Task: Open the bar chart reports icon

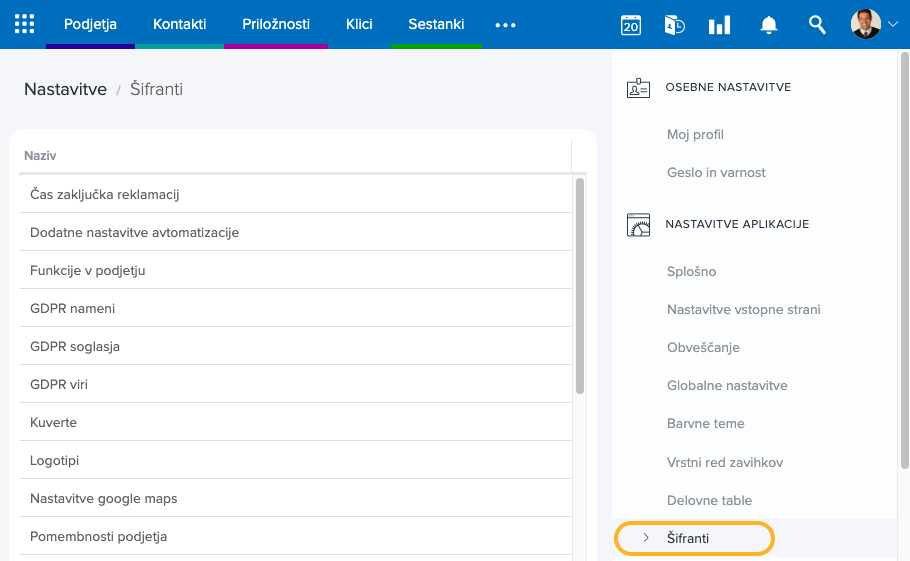Action: [719, 25]
